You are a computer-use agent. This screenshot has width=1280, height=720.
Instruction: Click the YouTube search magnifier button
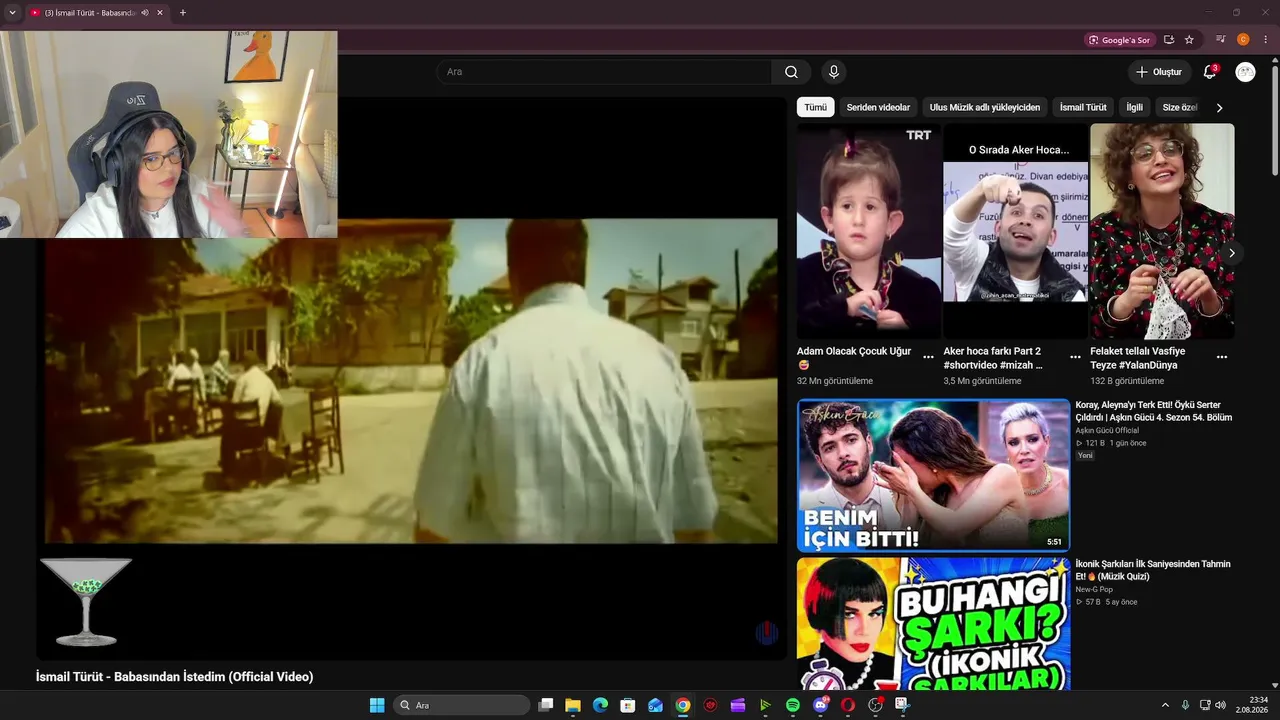(x=791, y=72)
